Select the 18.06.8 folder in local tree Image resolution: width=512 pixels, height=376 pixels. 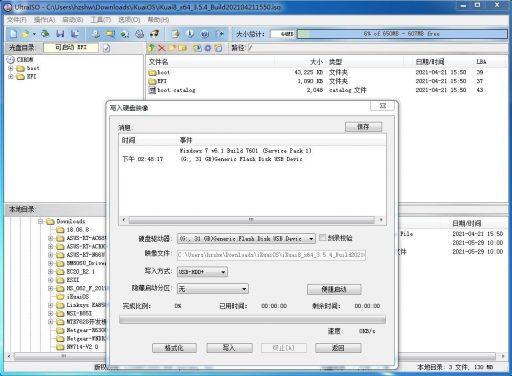pos(73,230)
